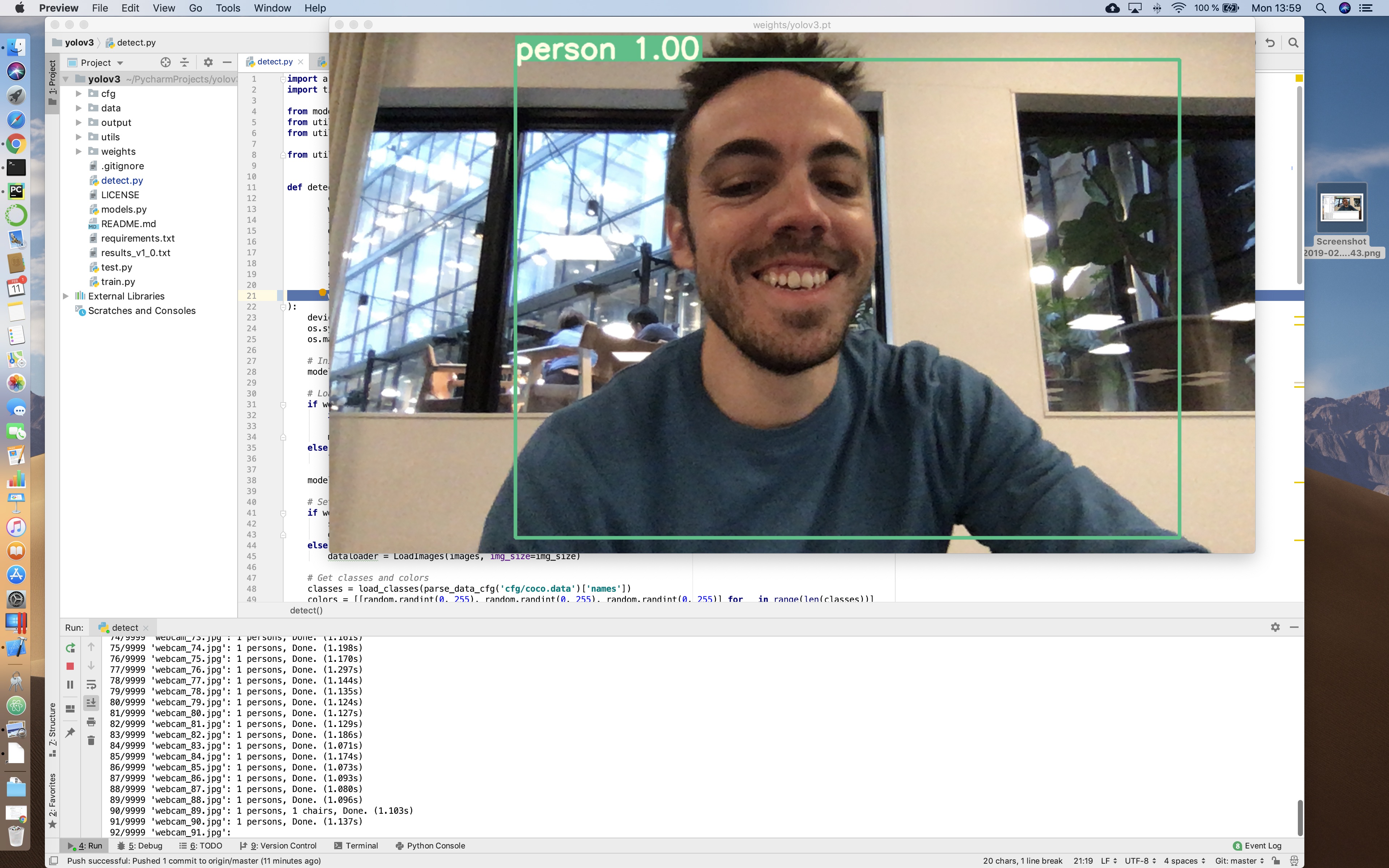Stop the running detect process
The width and height of the screenshot is (1389, 868).
pos(71,666)
